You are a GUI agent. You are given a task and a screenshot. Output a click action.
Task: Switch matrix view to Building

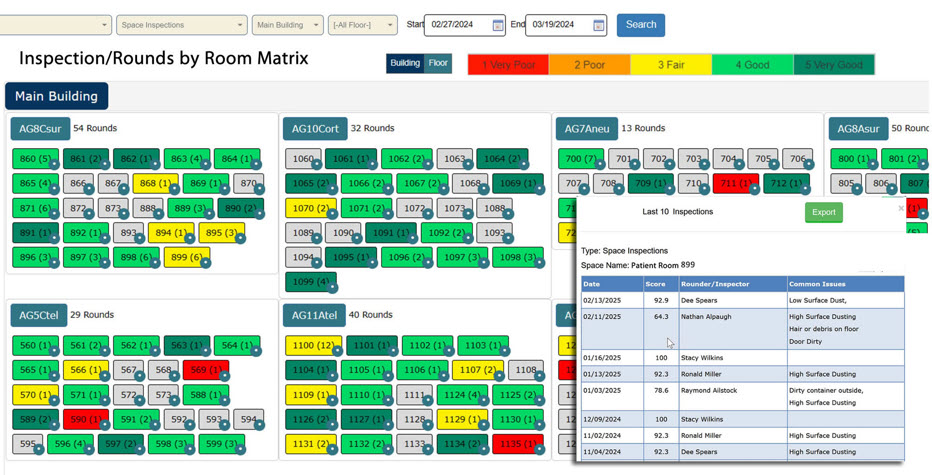click(x=405, y=64)
